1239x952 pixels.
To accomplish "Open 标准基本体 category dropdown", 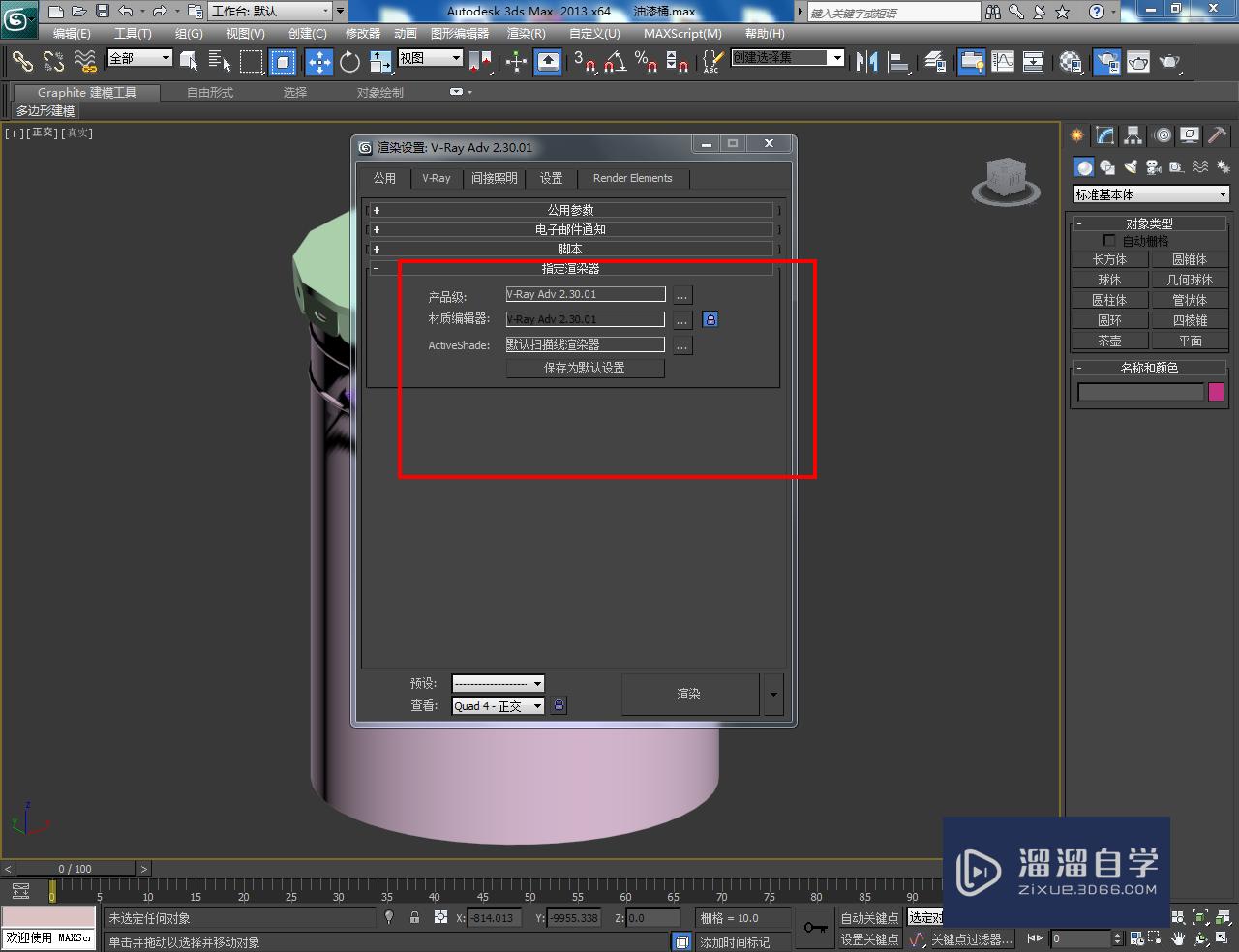I will [x=1151, y=194].
